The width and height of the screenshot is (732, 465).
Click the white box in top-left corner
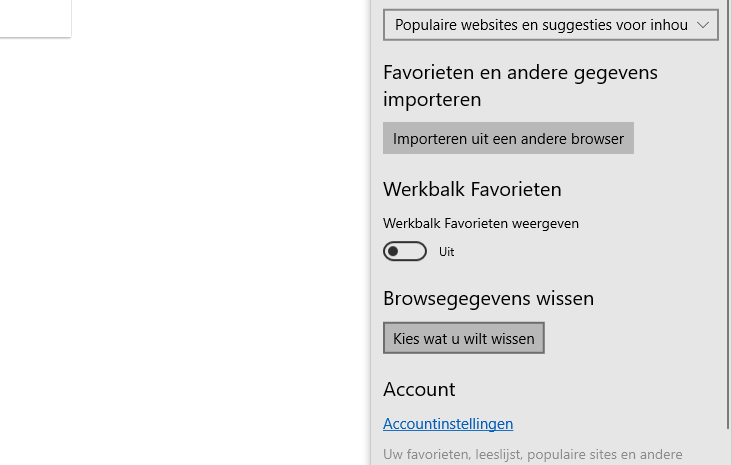(35, 18)
